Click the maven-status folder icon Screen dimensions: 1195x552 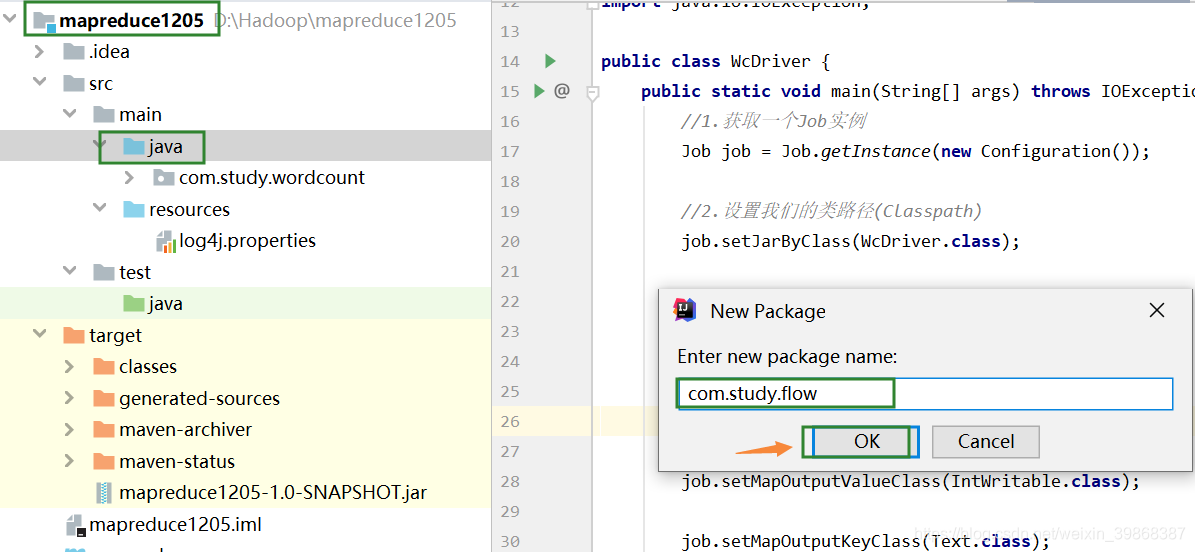pos(104,461)
